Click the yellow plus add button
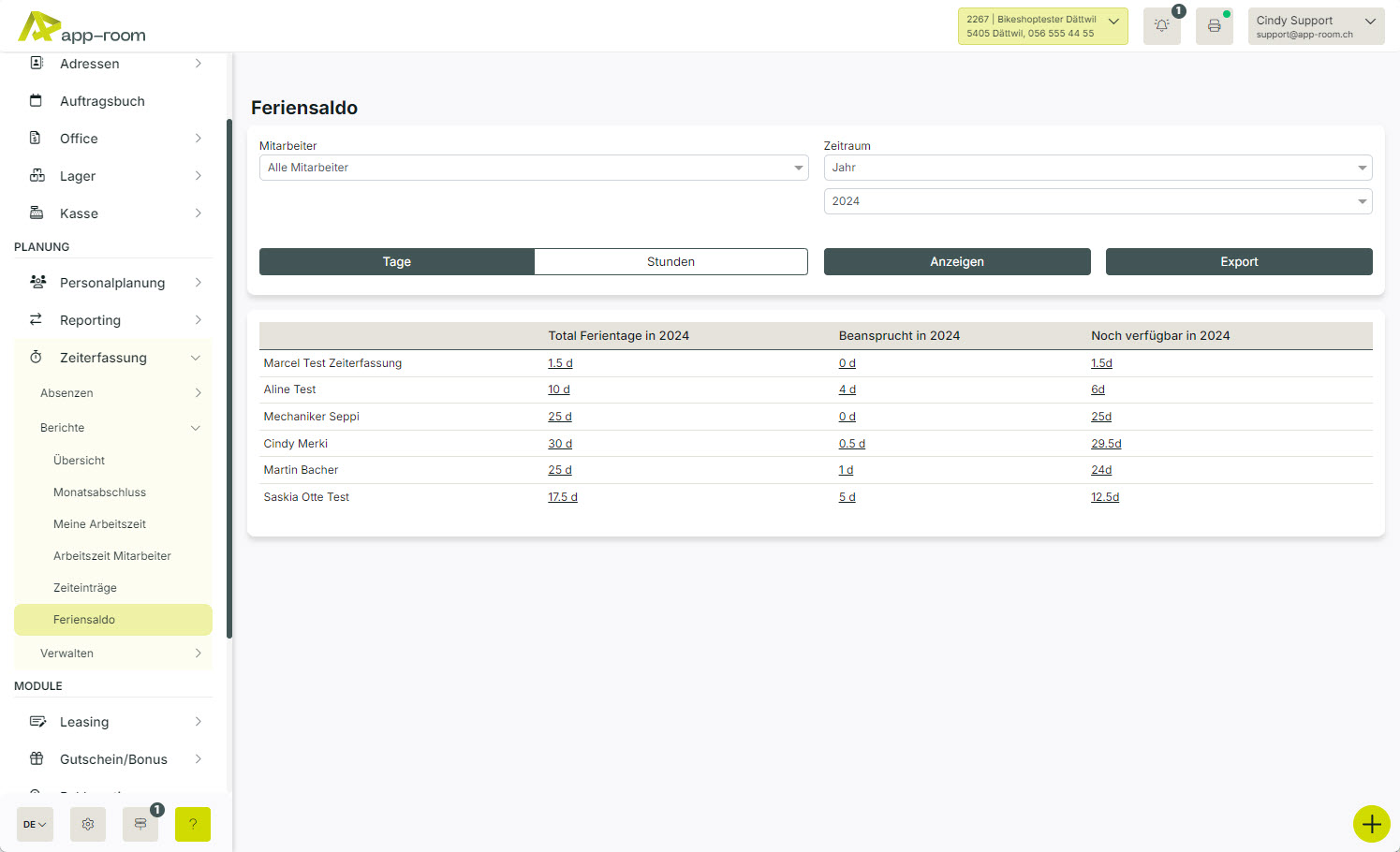Screen dimensions: 1400x852 pyautogui.click(x=1371, y=824)
